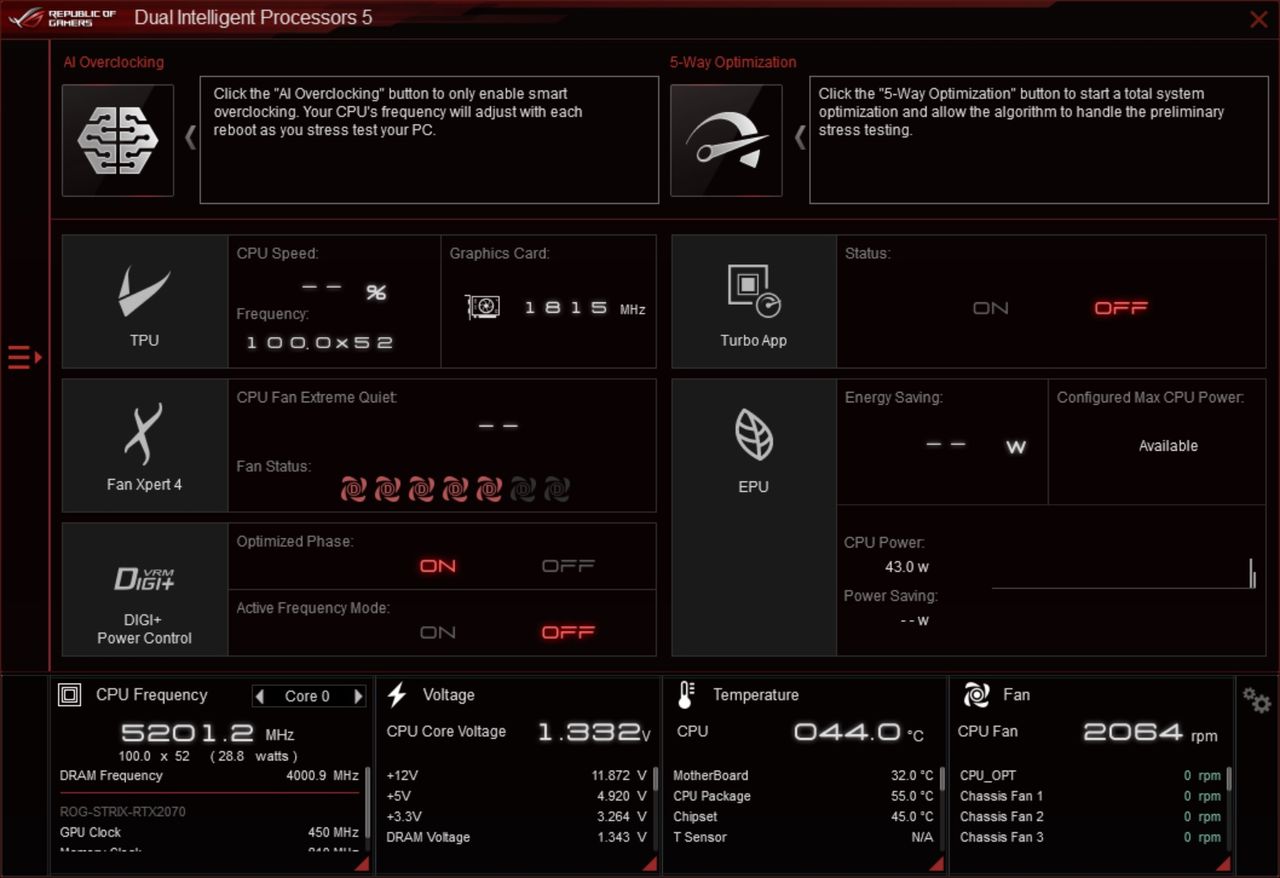1280x878 pixels.
Task: Click Configured Max CPU Power Available
Action: tap(1168, 446)
